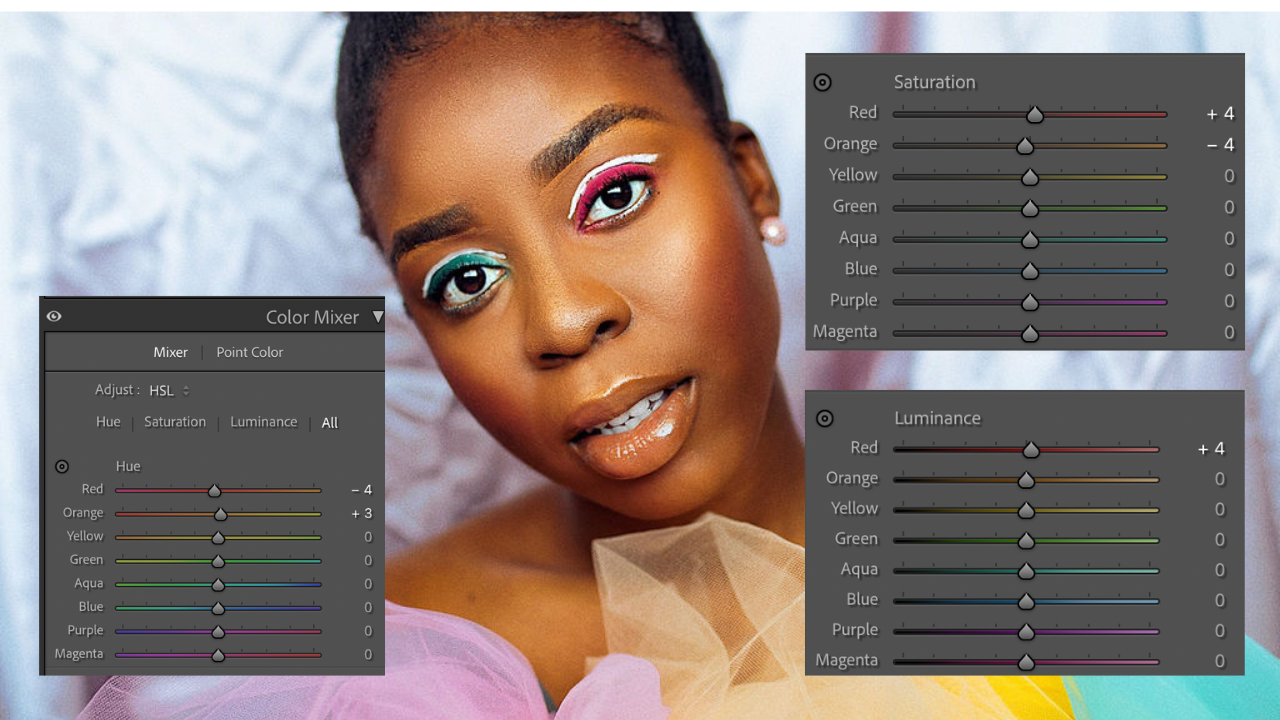
Task: Click the Saturation Green value field
Action: tap(1229, 208)
